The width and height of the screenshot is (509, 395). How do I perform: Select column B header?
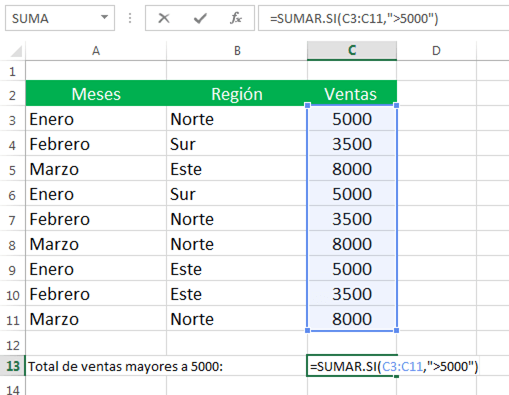pyautogui.click(x=237, y=51)
